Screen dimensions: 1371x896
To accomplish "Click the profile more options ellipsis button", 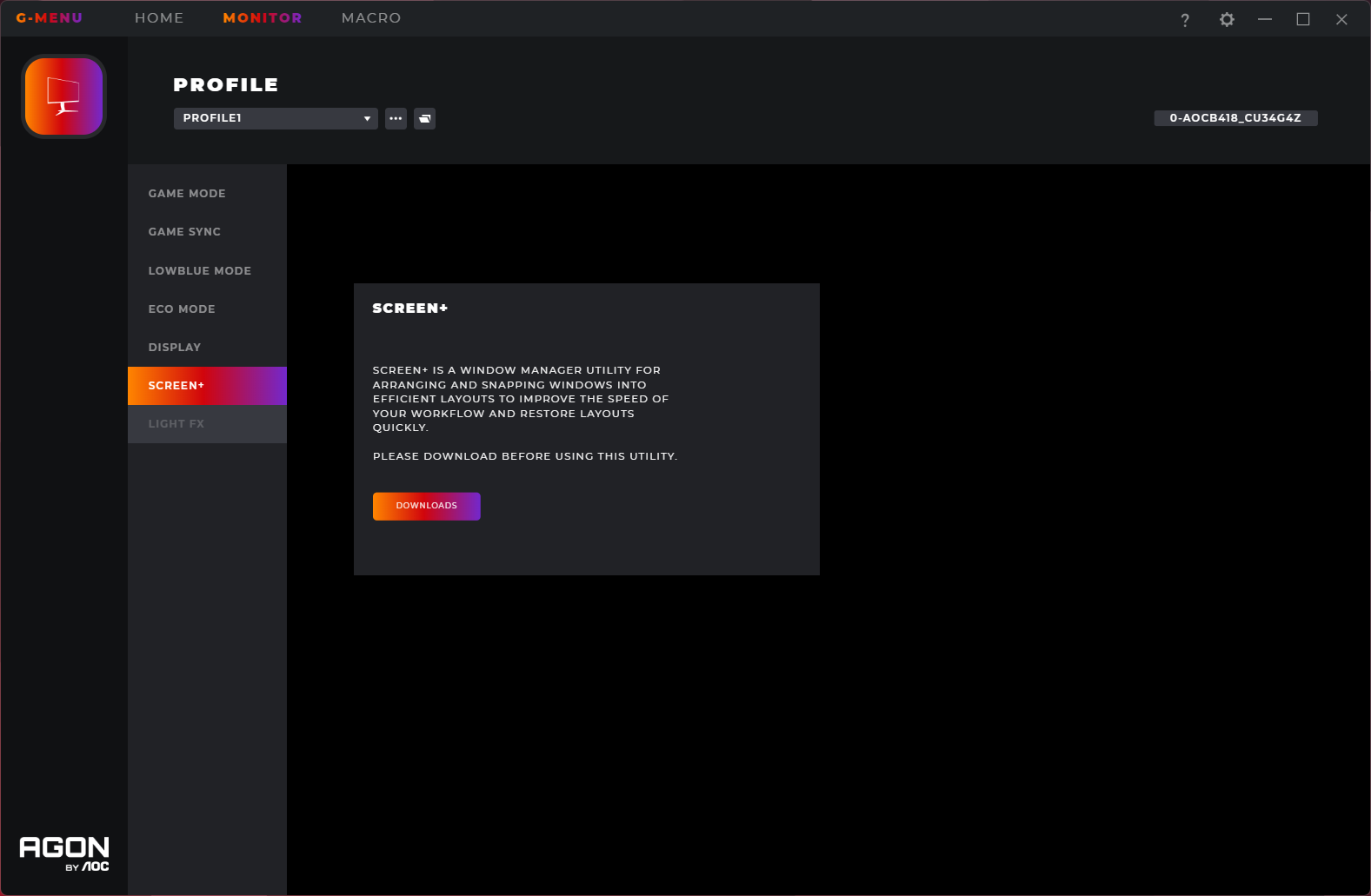I will click(x=396, y=118).
